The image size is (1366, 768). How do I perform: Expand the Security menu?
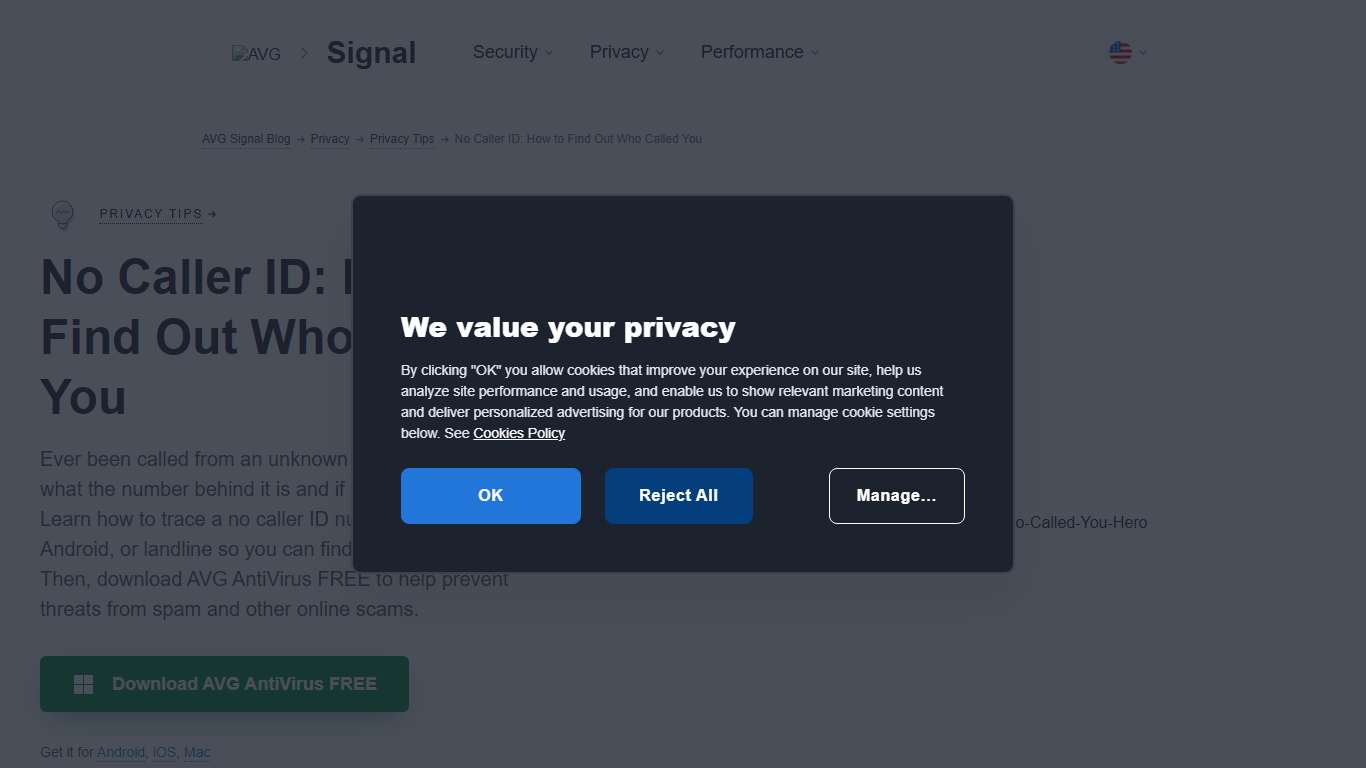tap(512, 52)
